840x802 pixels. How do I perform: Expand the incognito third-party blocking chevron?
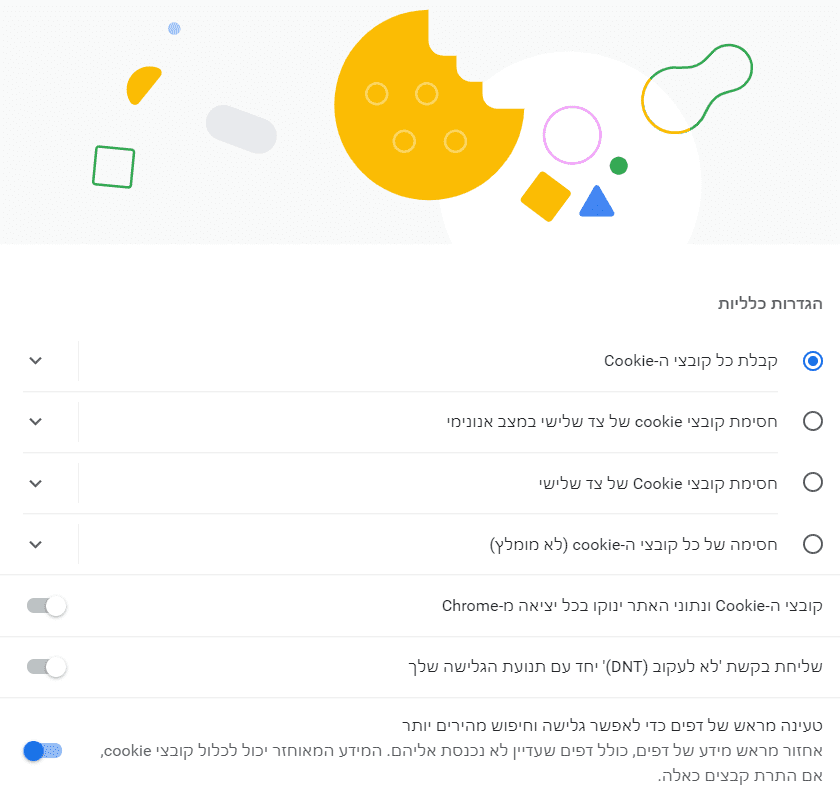coord(36,422)
